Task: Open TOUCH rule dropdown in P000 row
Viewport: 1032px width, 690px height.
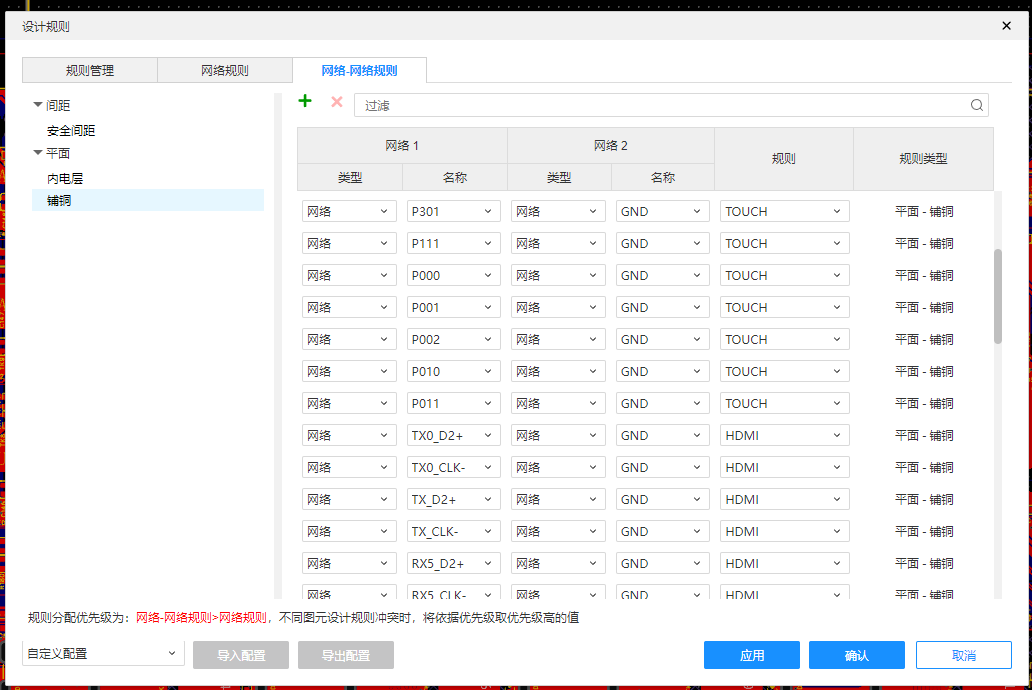Action: tap(785, 275)
